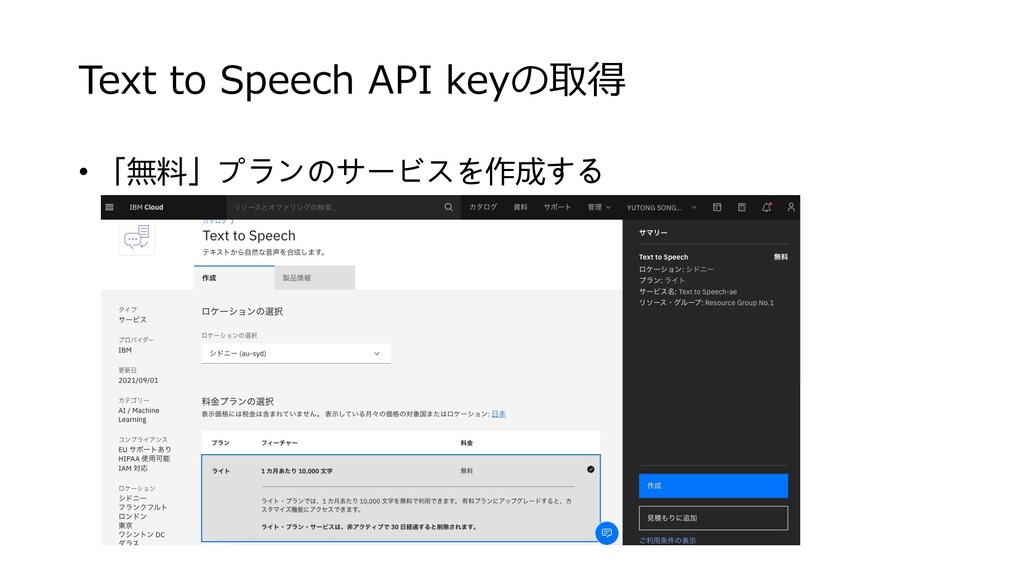The width and height of the screenshot is (1024, 576).
Task: Click the ワシントン DC location entry
Action: (142, 534)
